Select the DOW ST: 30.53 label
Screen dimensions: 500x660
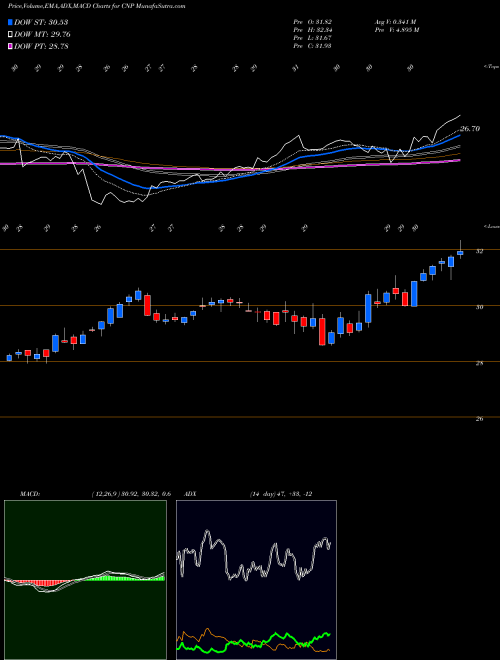click(41, 22)
